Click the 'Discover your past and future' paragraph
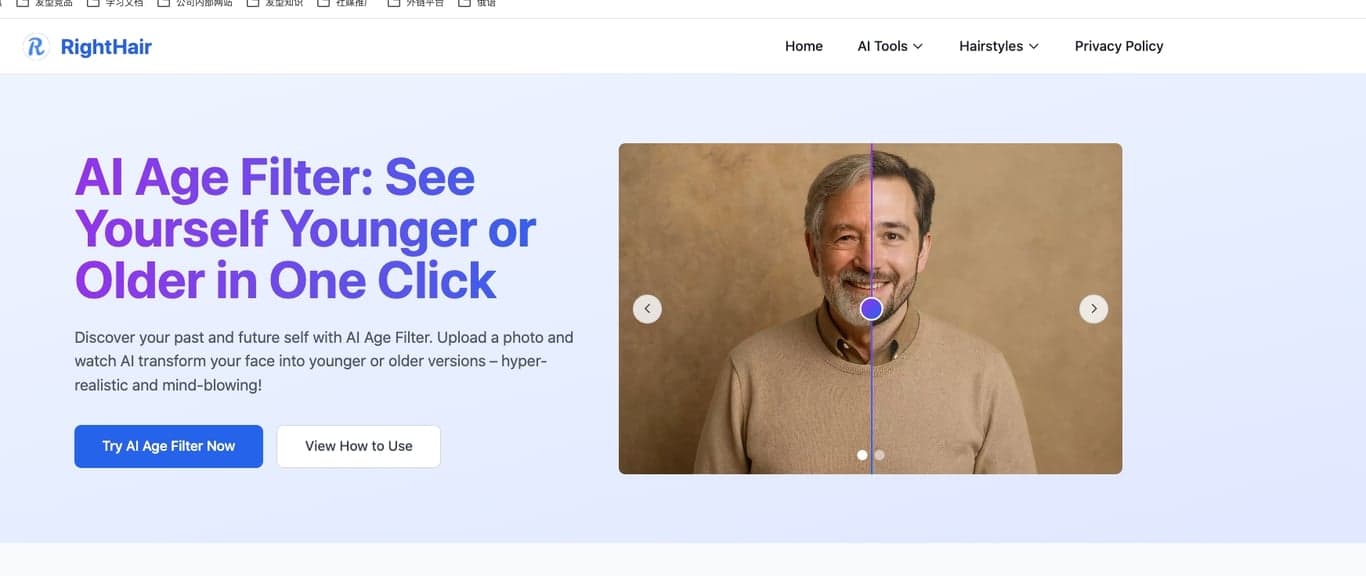The height and width of the screenshot is (576, 1366). click(323, 361)
